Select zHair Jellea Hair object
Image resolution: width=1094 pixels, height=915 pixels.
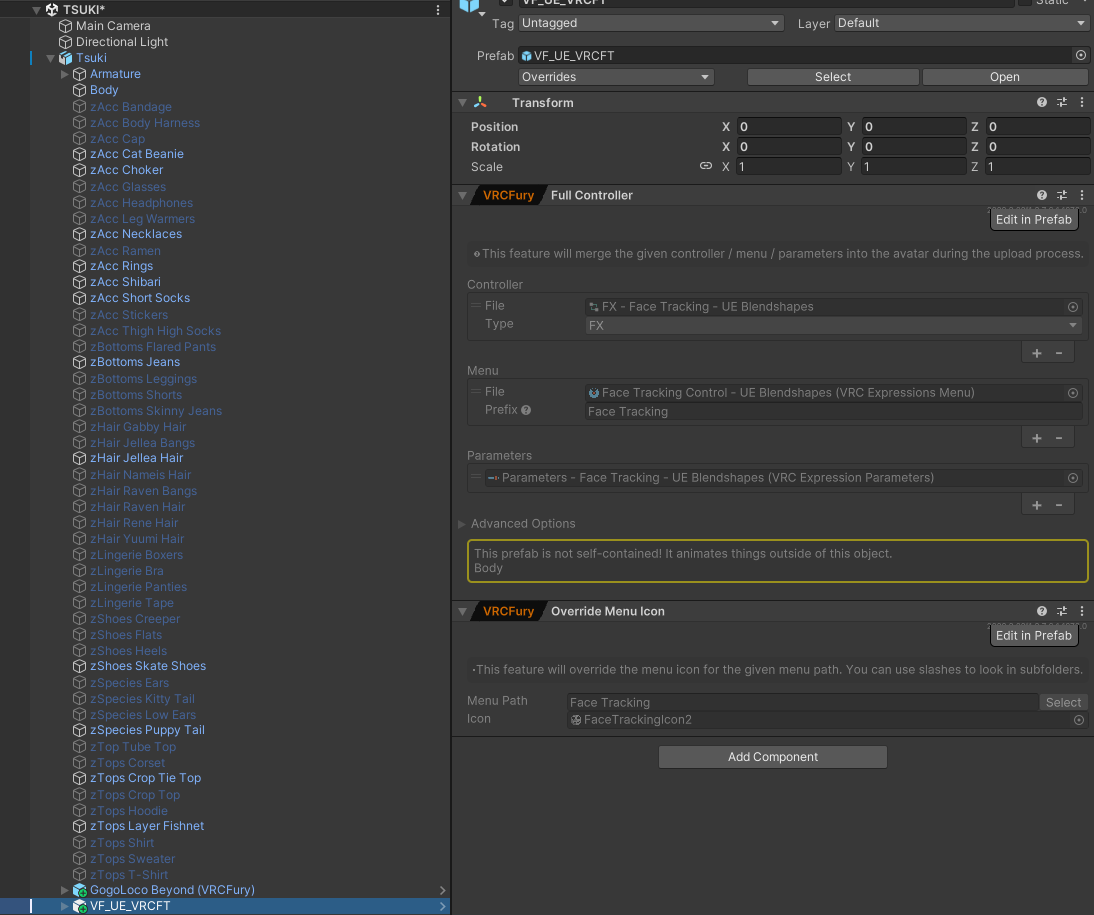pyautogui.click(x=137, y=458)
